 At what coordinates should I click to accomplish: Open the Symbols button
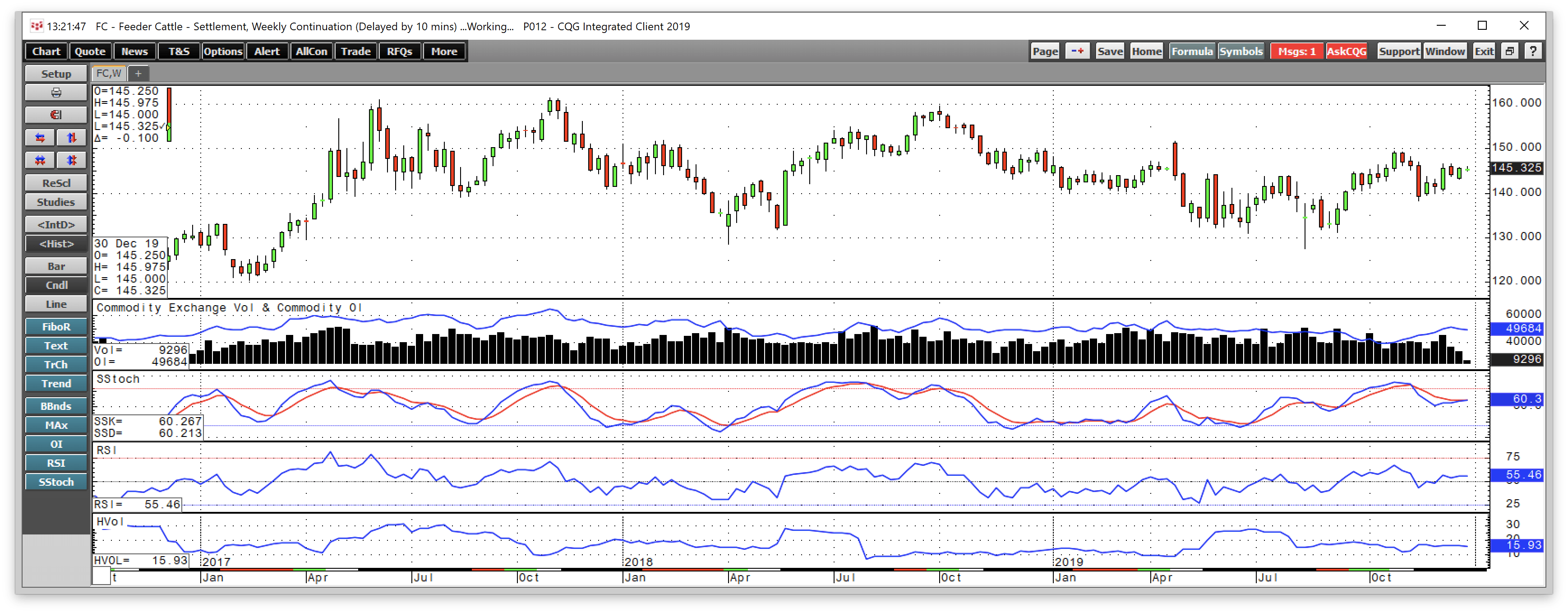click(1241, 51)
